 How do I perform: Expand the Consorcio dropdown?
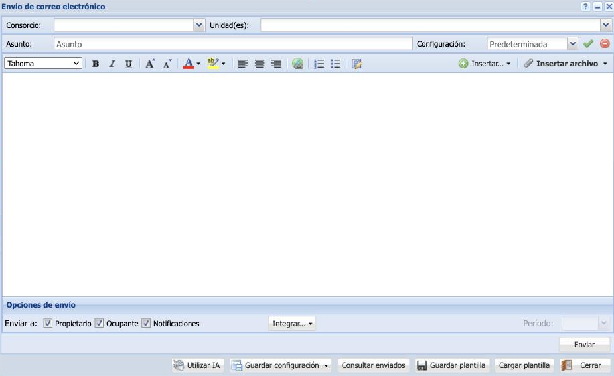tap(199, 25)
